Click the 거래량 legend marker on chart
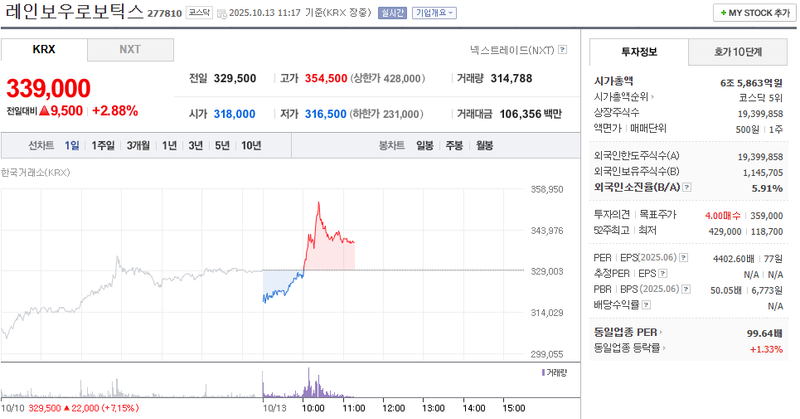This screenshot has width=800, height=419. coord(543,372)
